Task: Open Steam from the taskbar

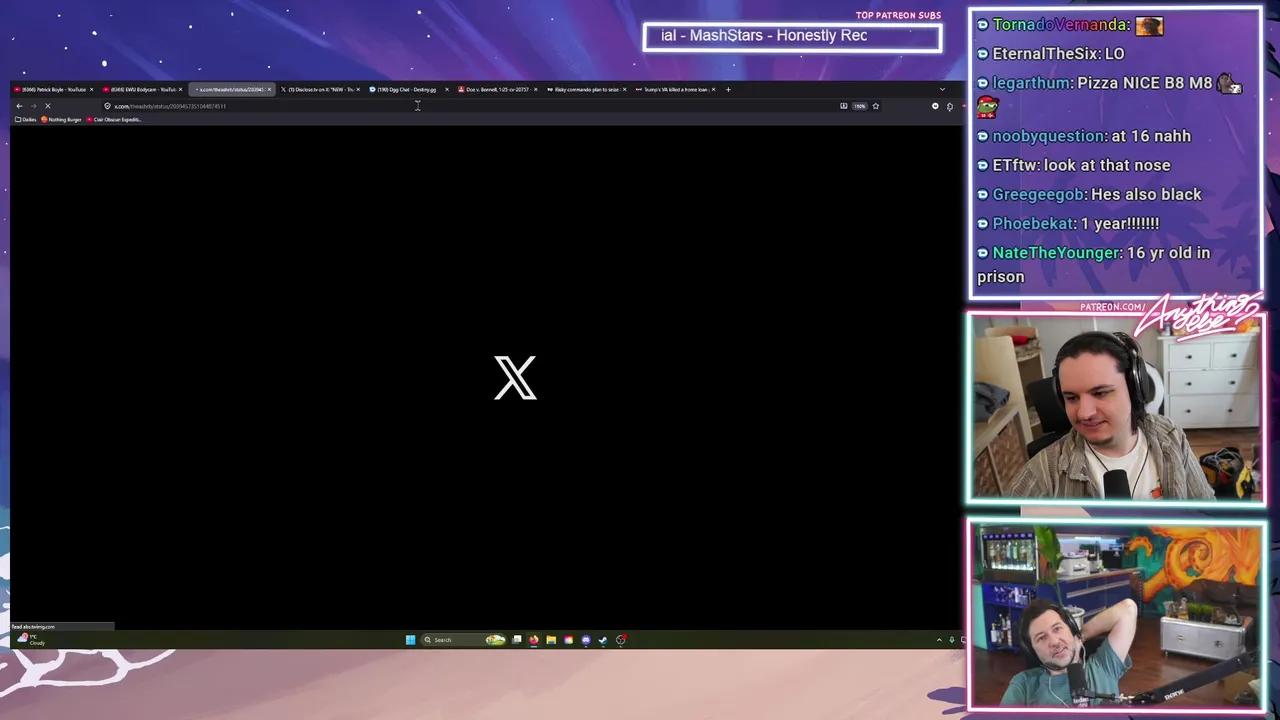Action: pyautogui.click(x=602, y=640)
